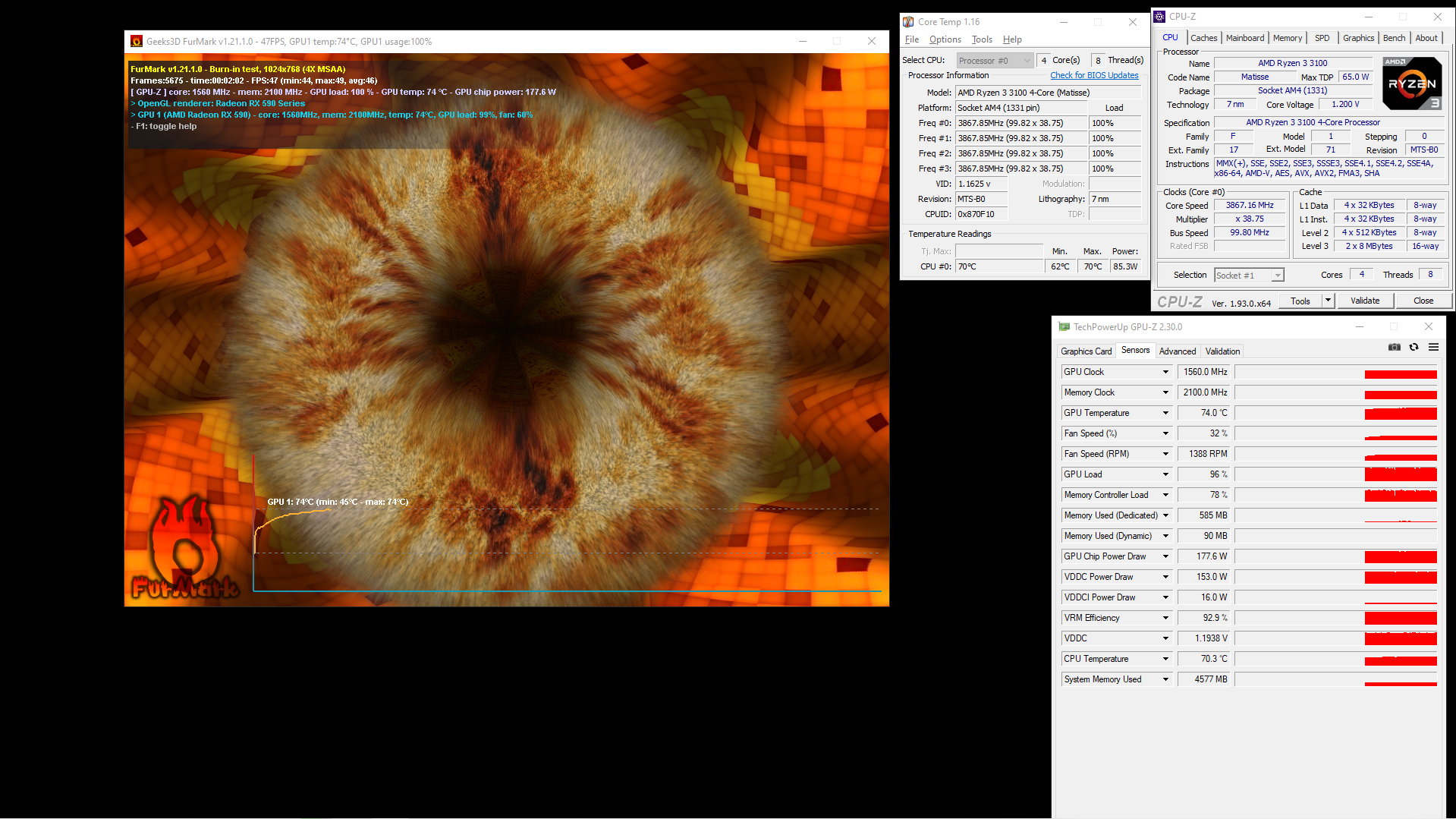Open the Core Temp Tools menu
This screenshot has height=819, width=1456.
[x=982, y=39]
